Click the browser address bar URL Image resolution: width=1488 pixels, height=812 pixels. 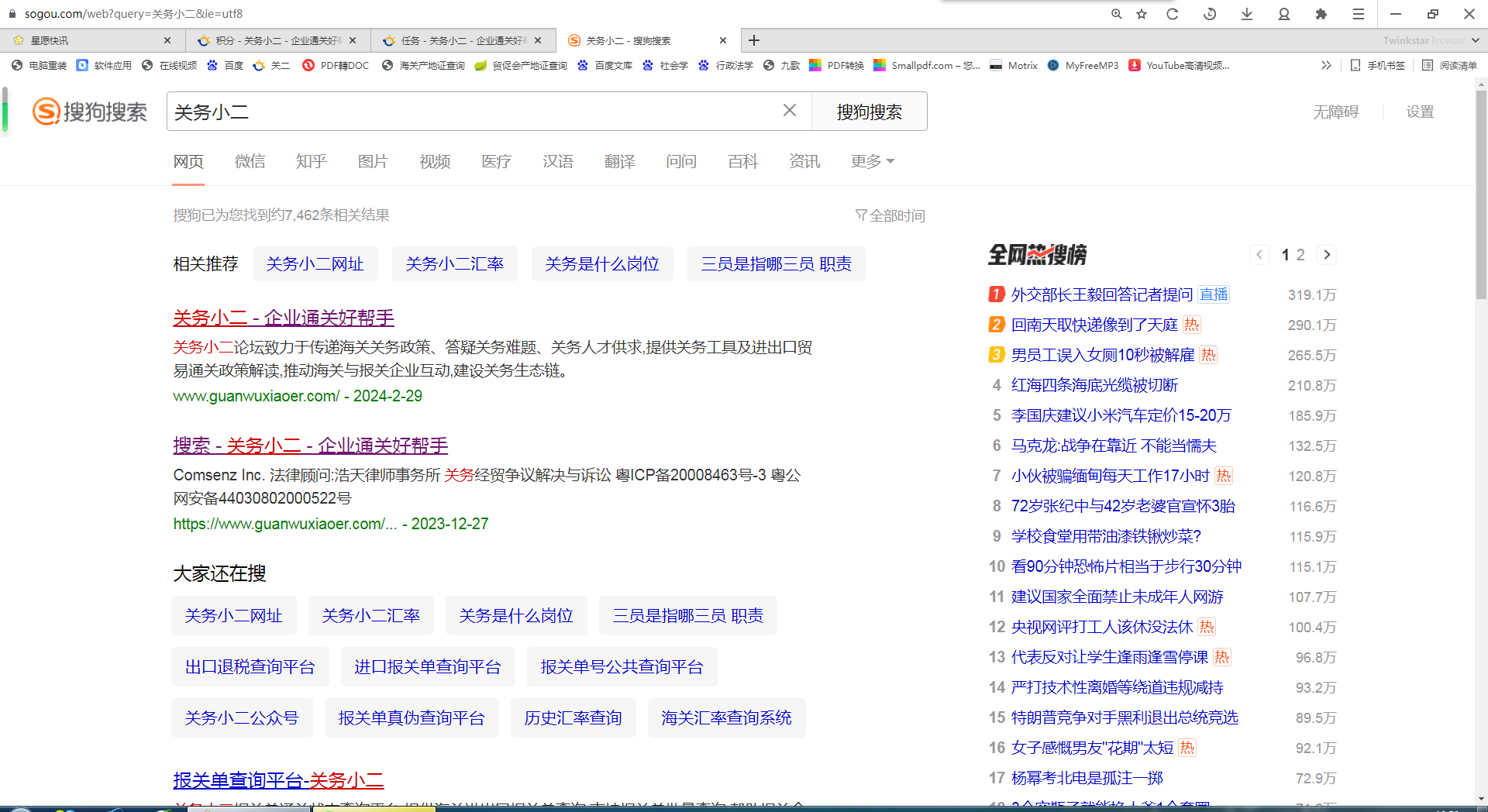pos(133,14)
